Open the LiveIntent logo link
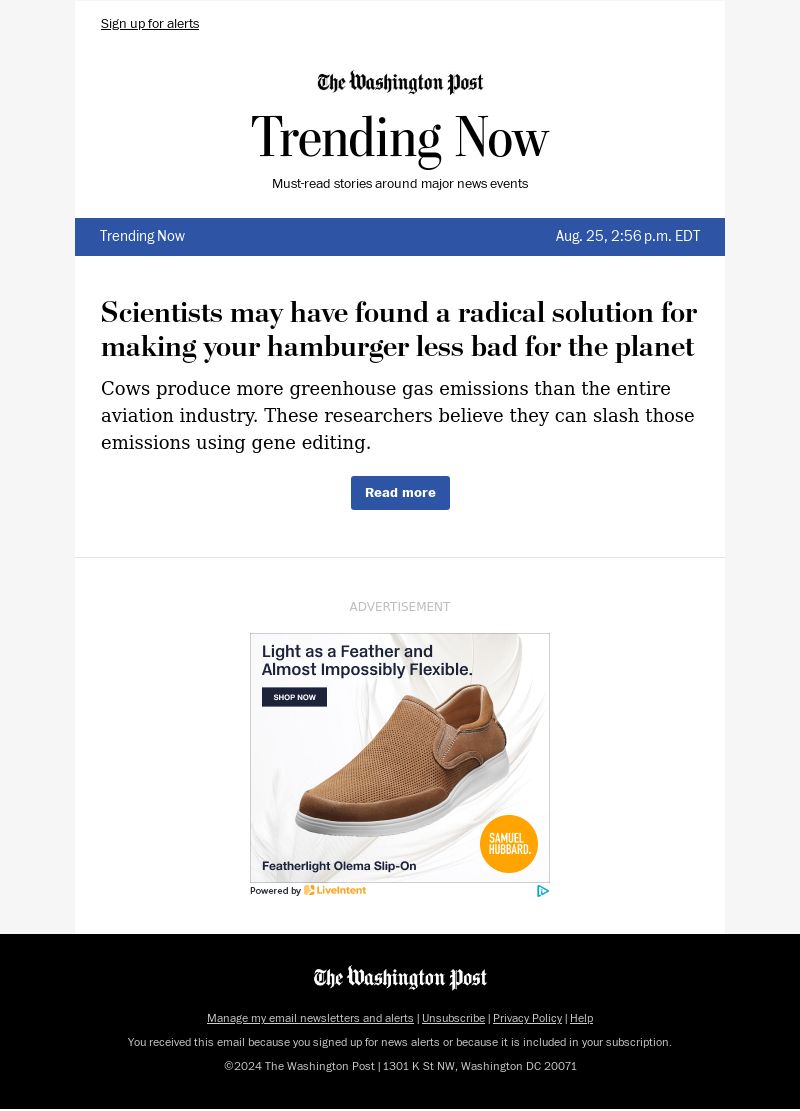800x1111 pixels. pos(336,891)
